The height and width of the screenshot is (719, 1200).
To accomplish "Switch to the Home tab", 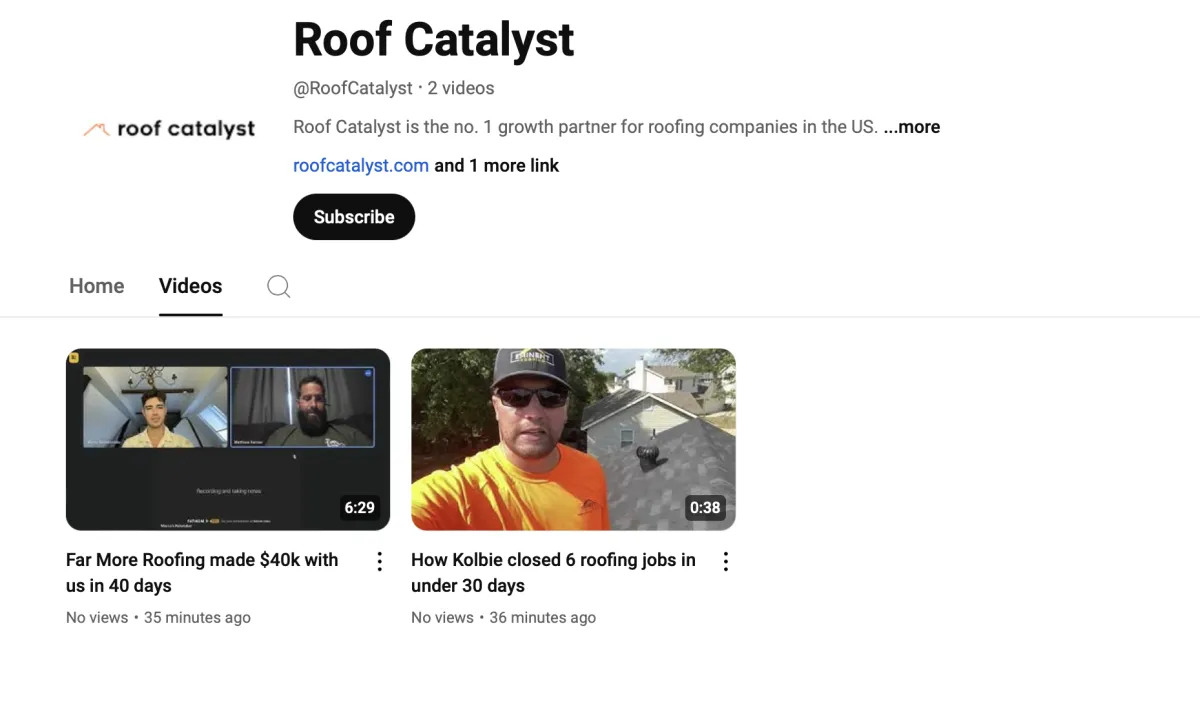I will pos(97,286).
